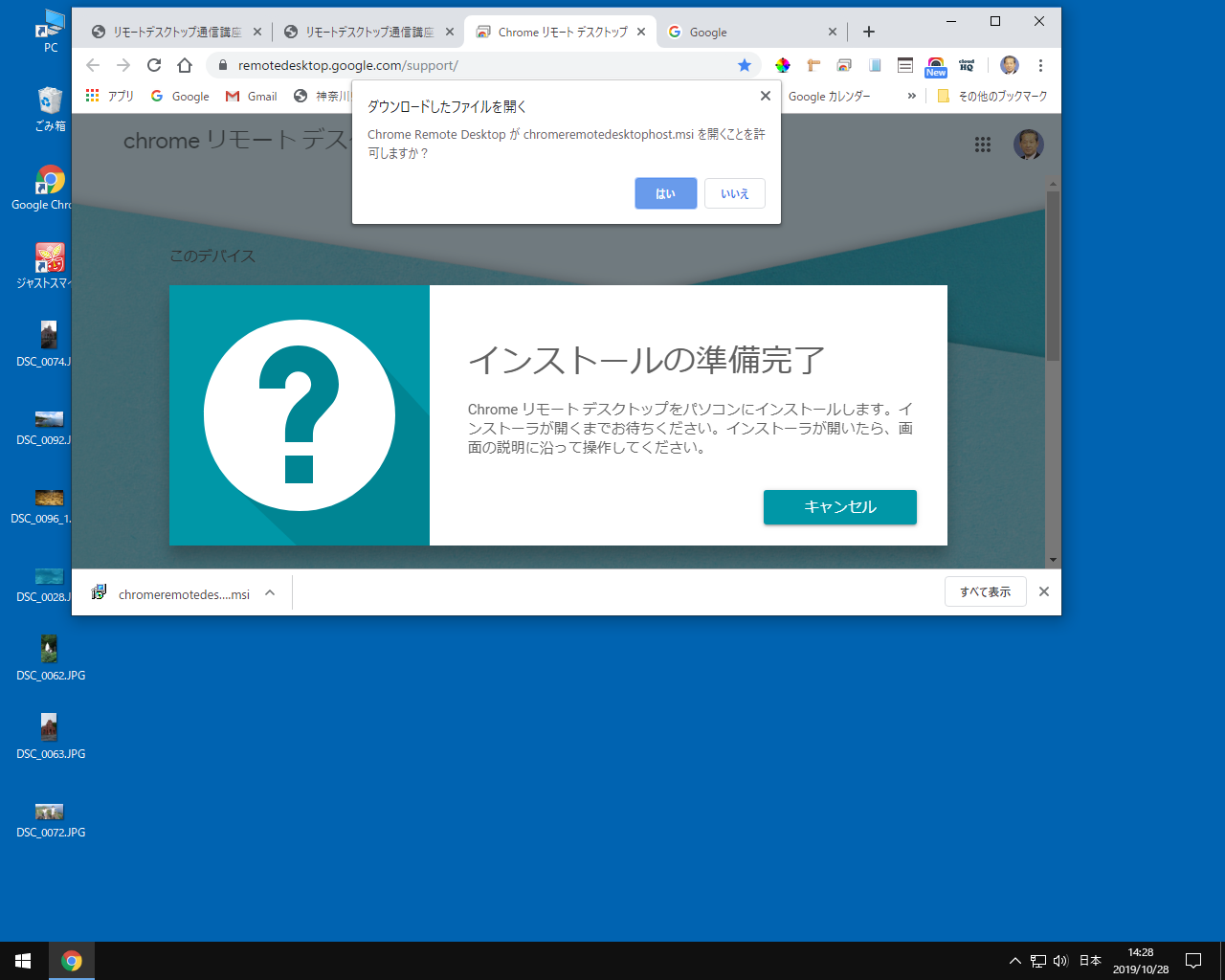Open the clock showing 14:28
Screen dimensions: 1225x980
click(x=1141, y=961)
